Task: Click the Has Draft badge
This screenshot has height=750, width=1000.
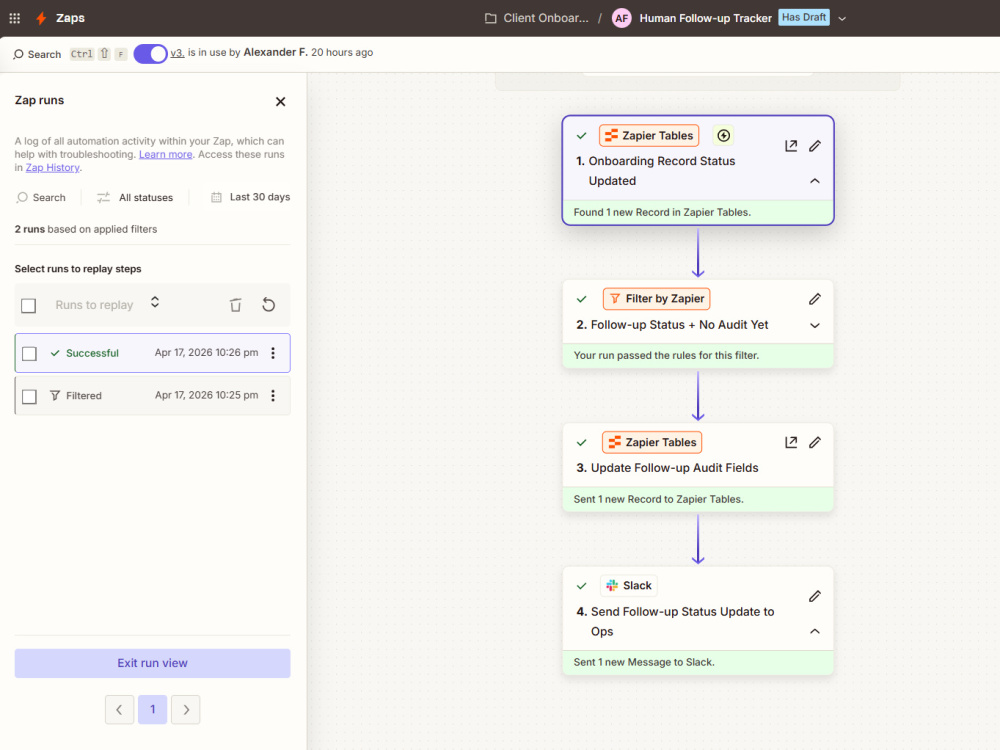Action: click(804, 18)
